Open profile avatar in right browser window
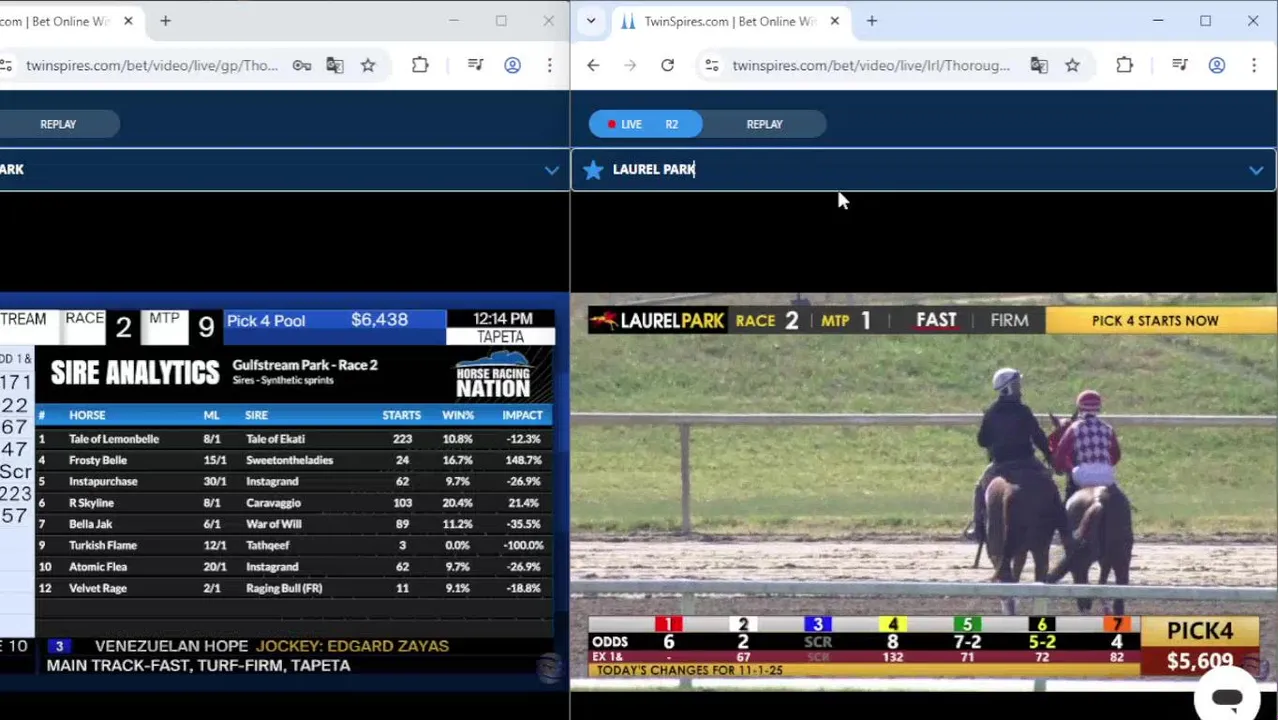 (1217, 65)
